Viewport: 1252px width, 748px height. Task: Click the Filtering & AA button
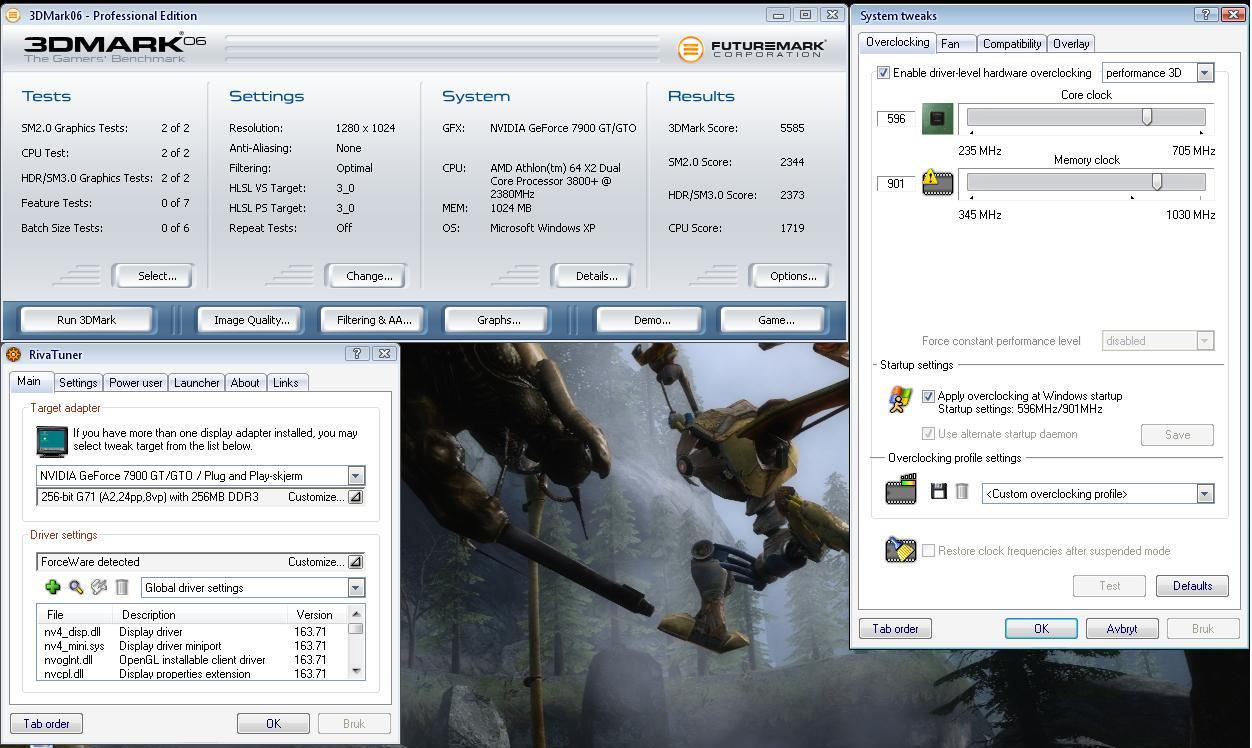click(x=374, y=320)
